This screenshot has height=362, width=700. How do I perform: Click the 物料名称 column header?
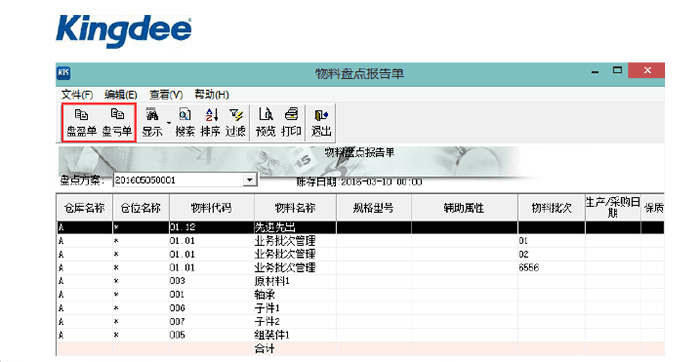(x=295, y=208)
